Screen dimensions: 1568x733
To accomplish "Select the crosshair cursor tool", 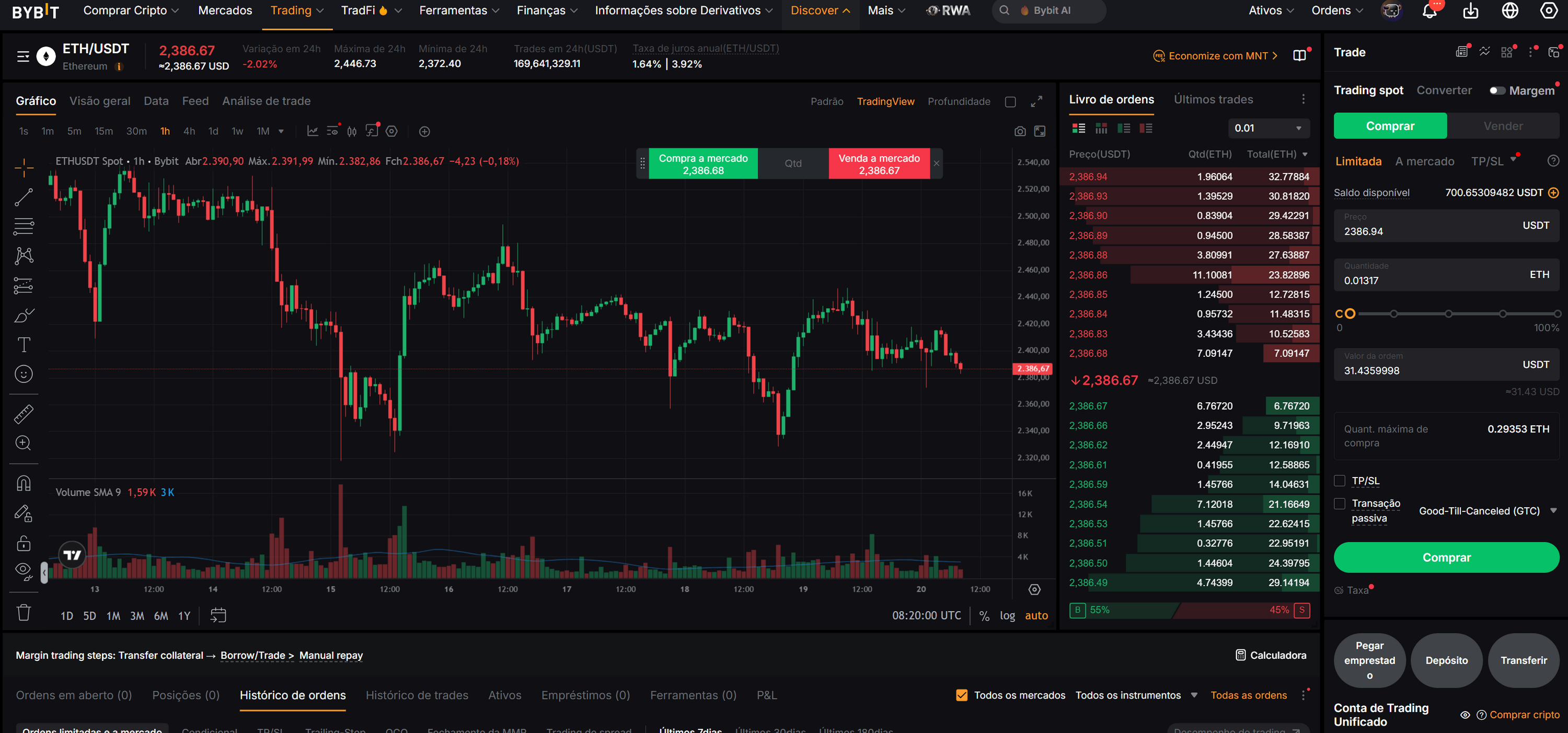I will pyautogui.click(x=24, y=167).
